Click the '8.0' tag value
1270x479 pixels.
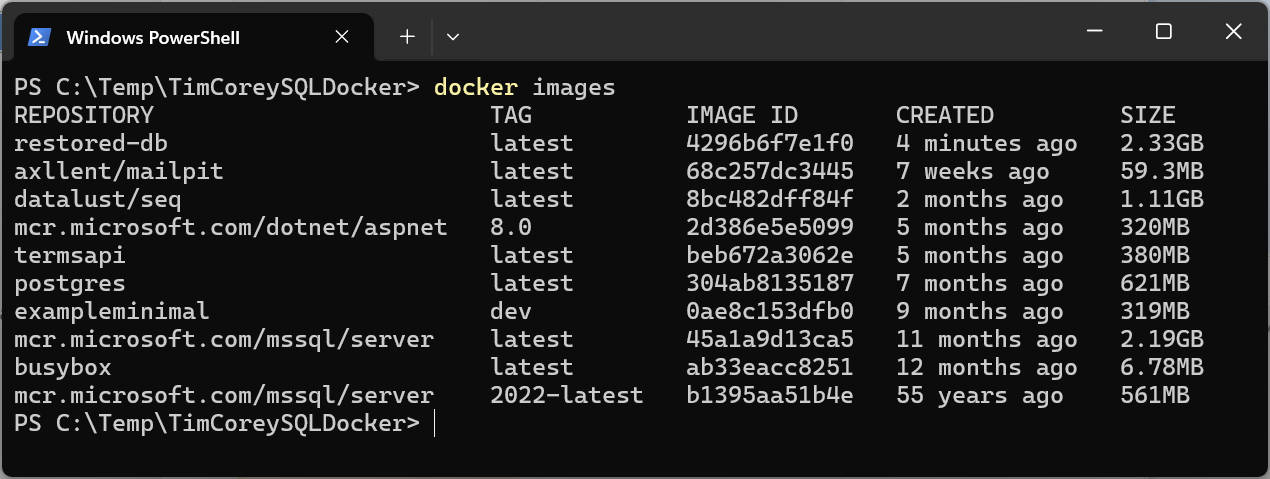[x=511, y=227]
